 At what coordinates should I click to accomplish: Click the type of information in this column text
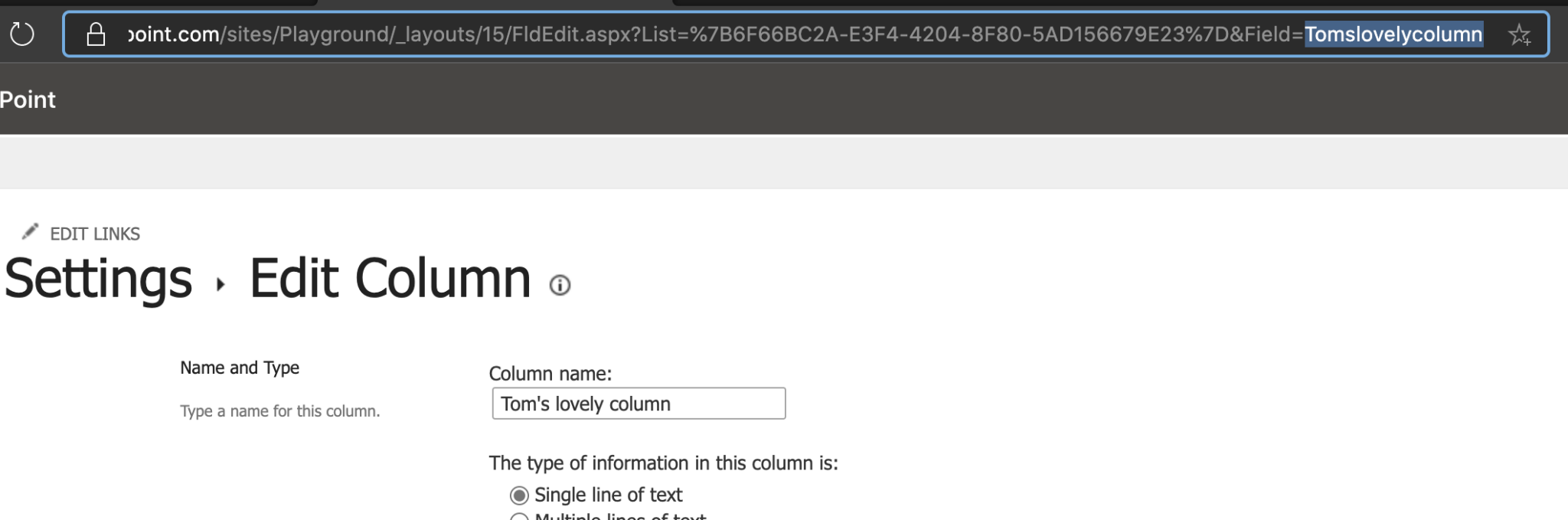coord(664,463)
